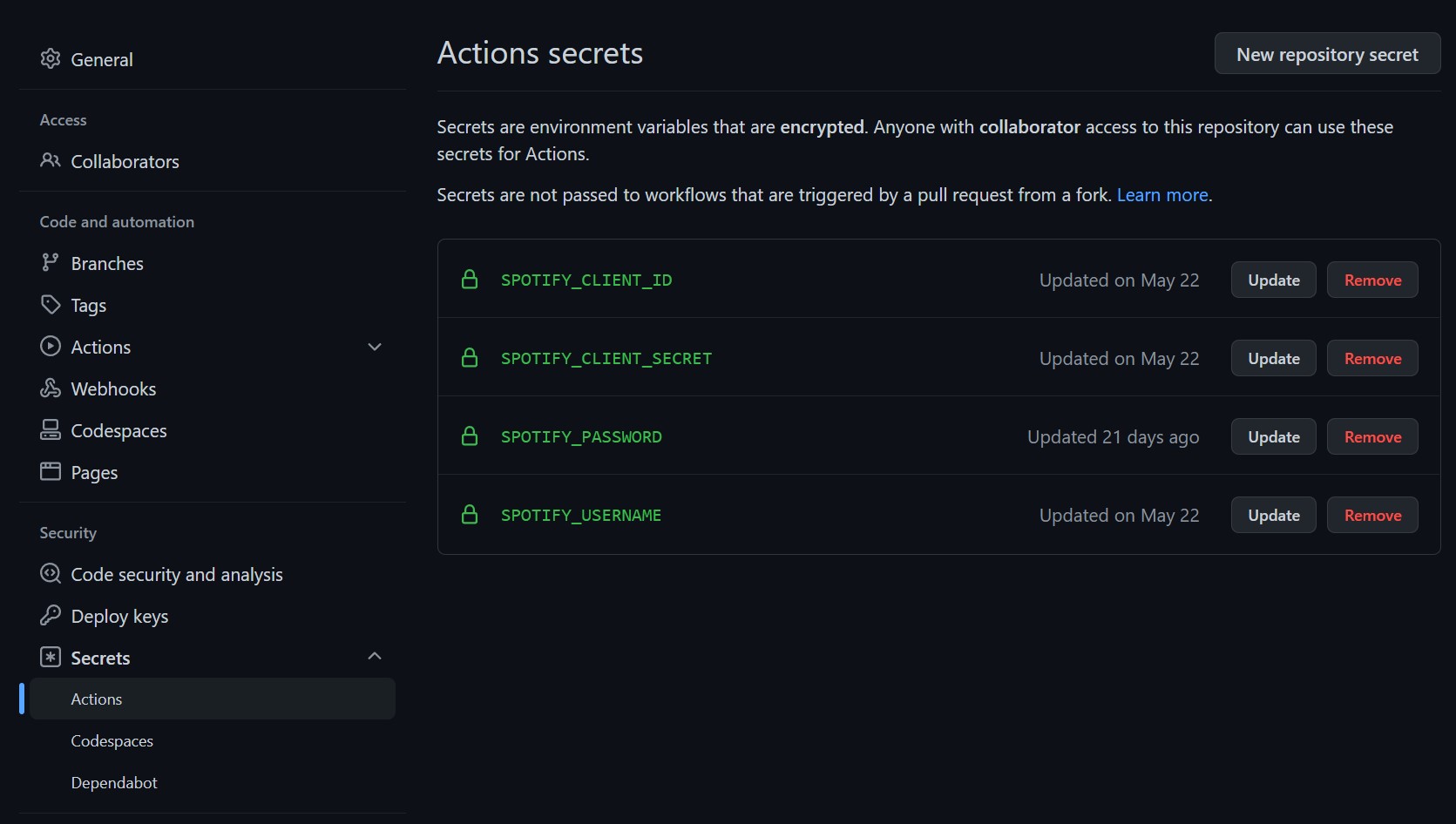Viewport: 1456px width, 824px height.
Task: Expand the Actions settings chevron
Action: click(x=375, y=347)
